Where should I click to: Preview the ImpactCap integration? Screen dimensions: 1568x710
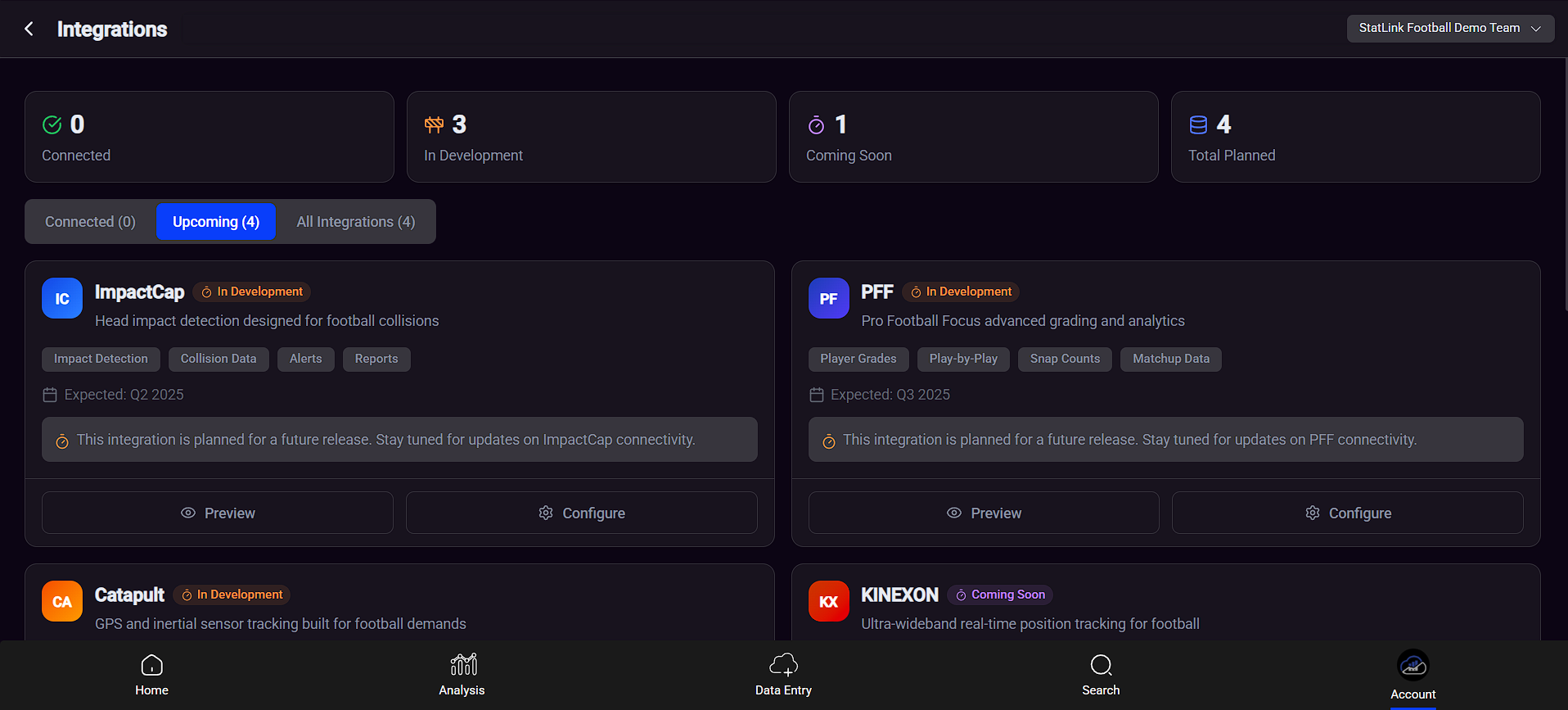tap(218, 513)
